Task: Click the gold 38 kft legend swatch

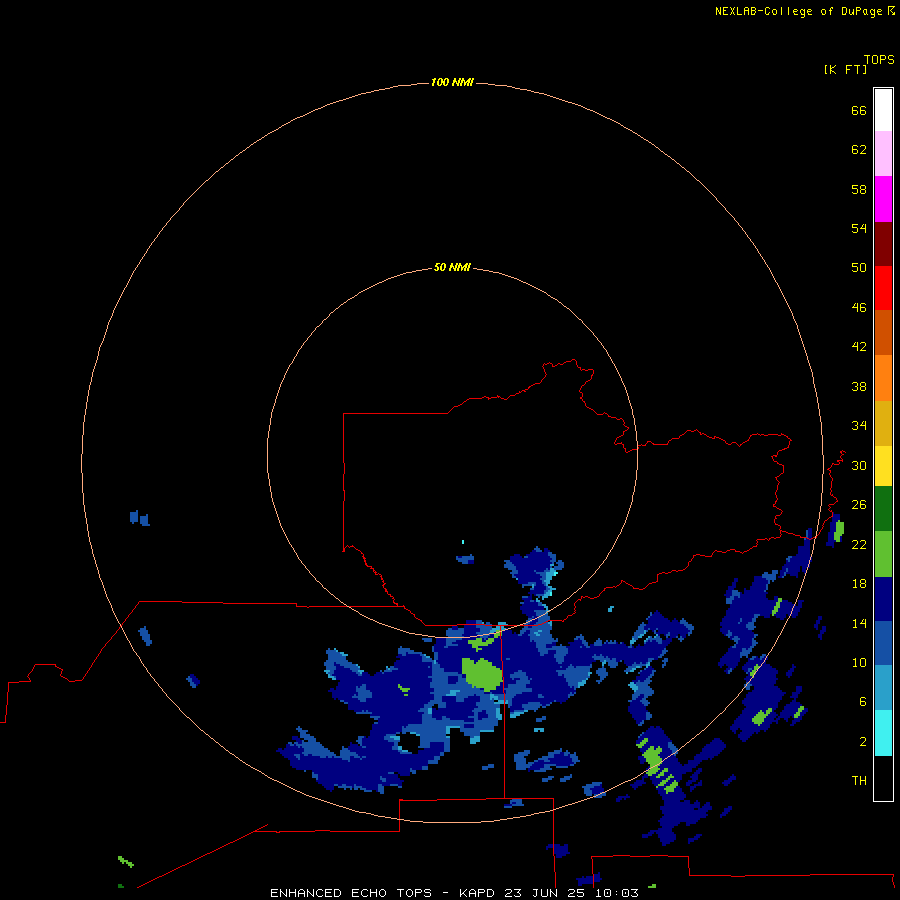Action: click(883, 423)
